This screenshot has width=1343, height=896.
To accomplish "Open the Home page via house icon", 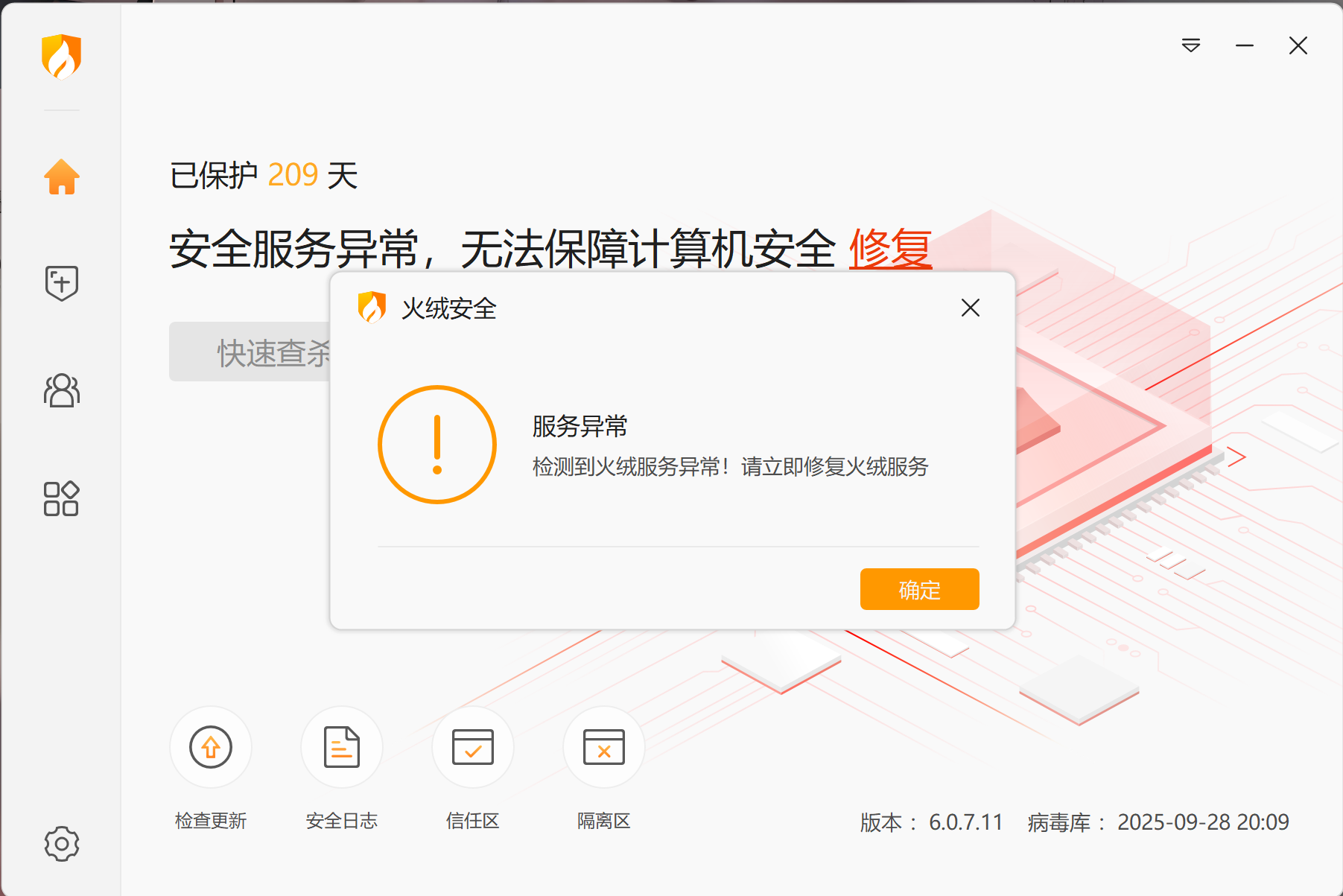I will 61,177.
